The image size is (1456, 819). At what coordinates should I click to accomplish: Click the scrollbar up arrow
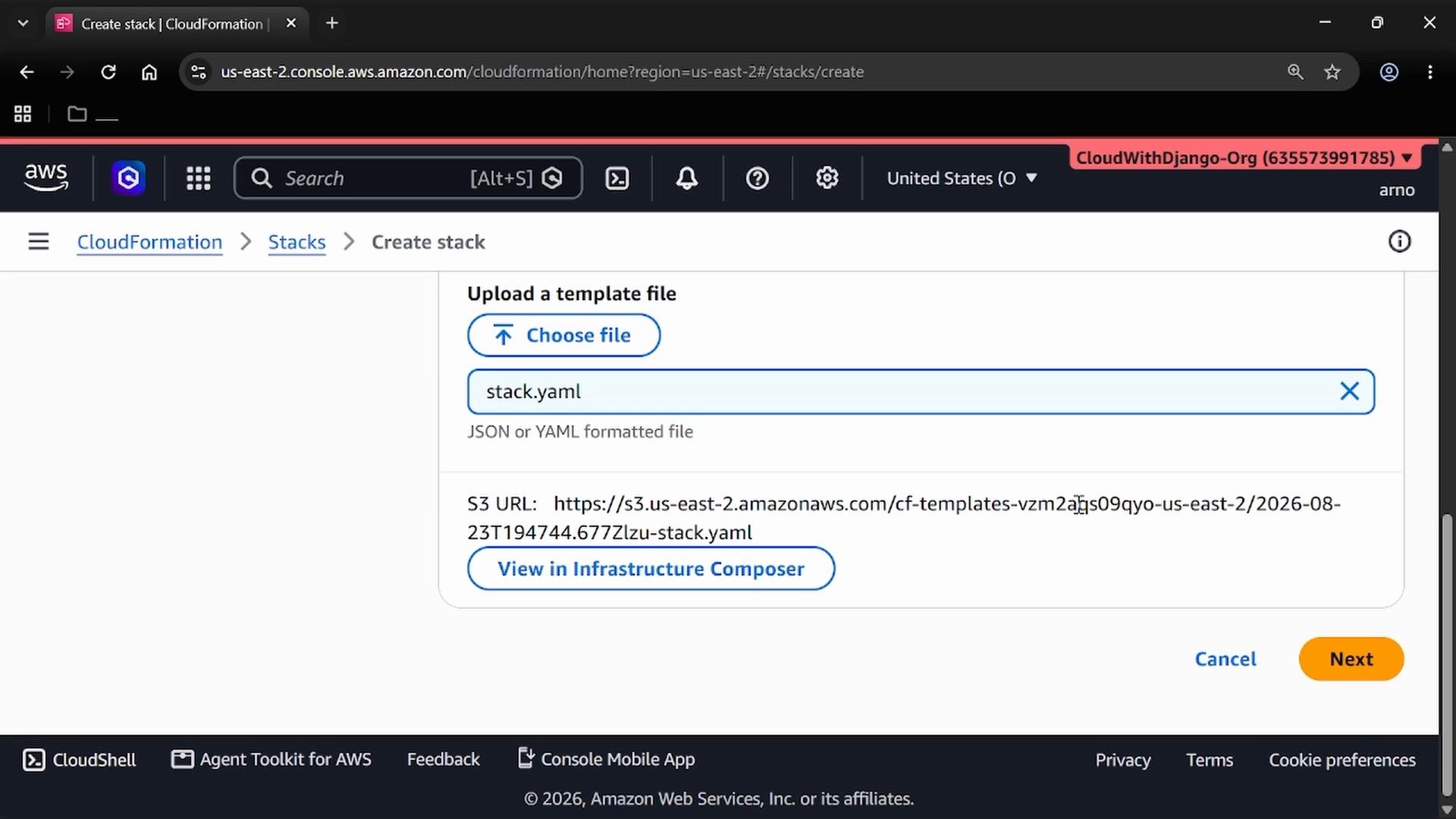(x=1447, y=147)
